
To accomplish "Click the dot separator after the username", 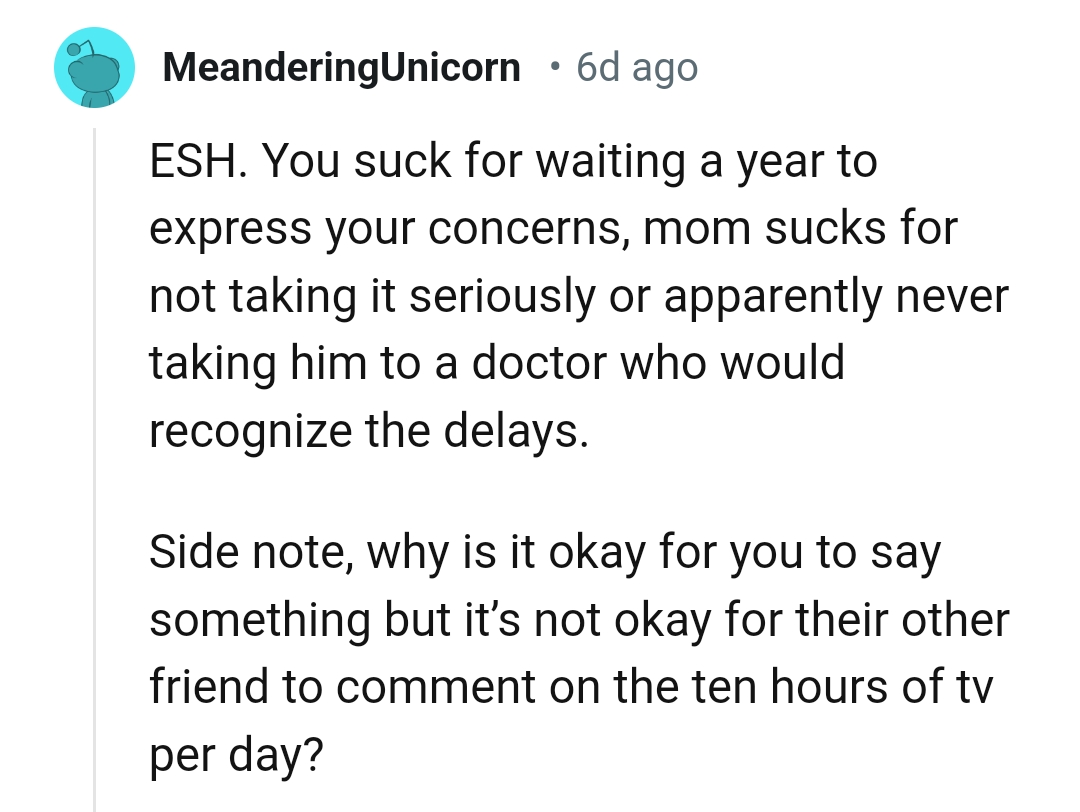I will [x=556, y=67].
